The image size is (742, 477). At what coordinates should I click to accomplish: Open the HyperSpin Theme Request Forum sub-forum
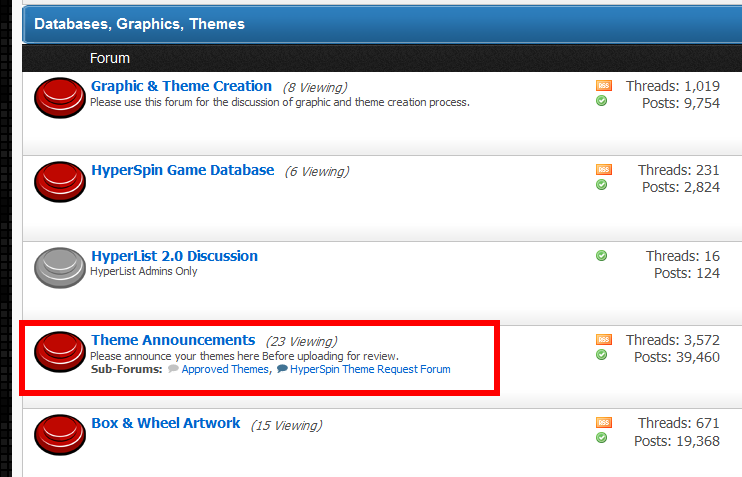click(370, 369)
